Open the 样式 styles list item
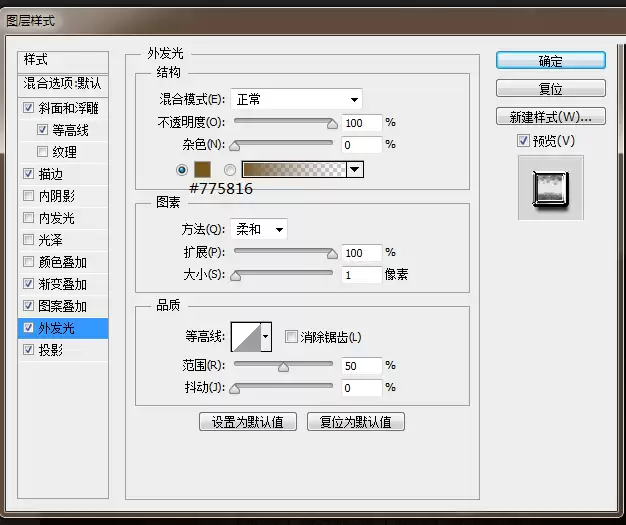Image resolution: width=626 pixels, height=525 pixels. click(x=63, y=61)
